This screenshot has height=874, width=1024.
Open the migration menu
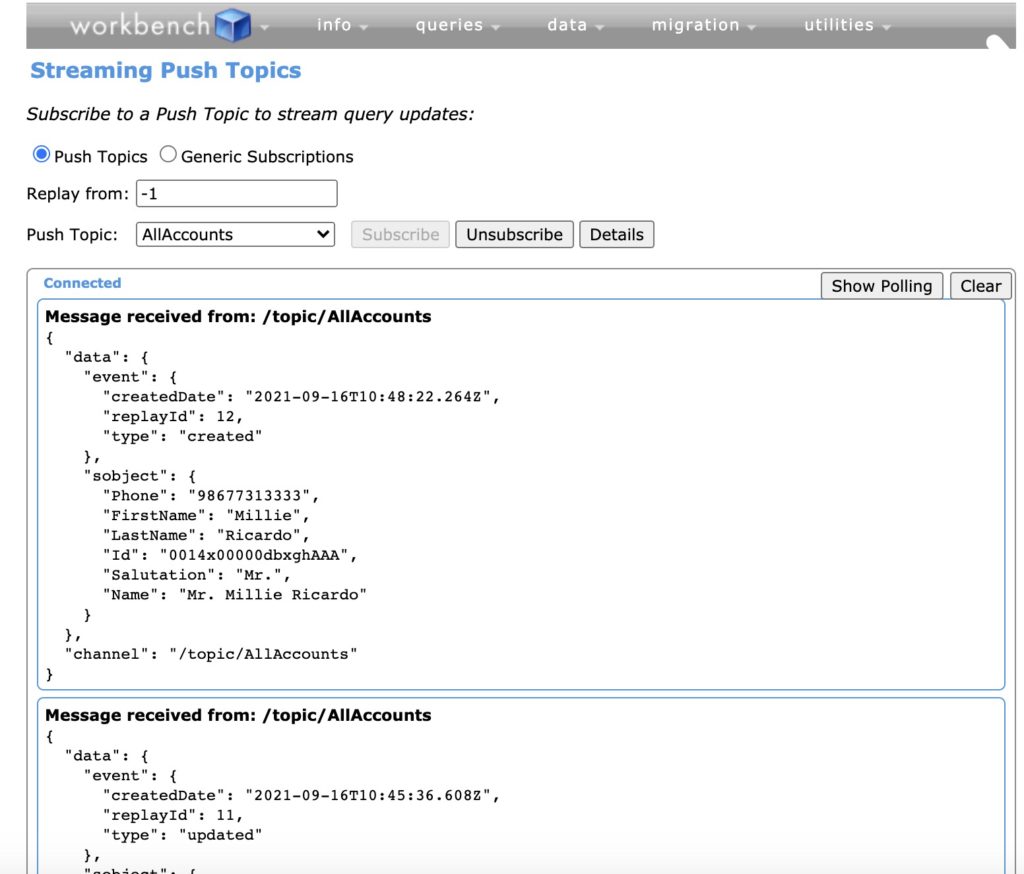pyautogui.click(x=694, y=25)
